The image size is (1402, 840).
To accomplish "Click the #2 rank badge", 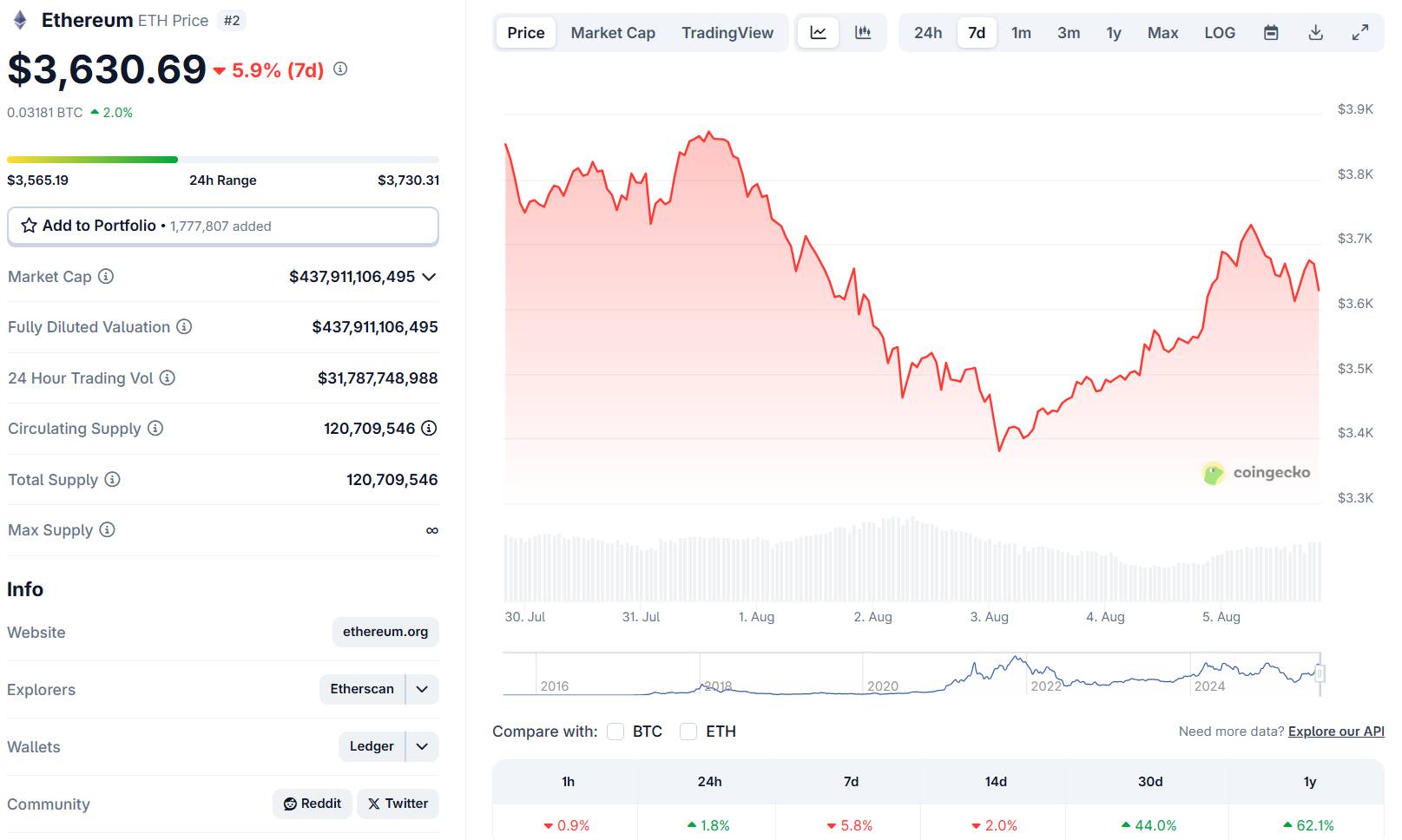I will click(232, 20).
